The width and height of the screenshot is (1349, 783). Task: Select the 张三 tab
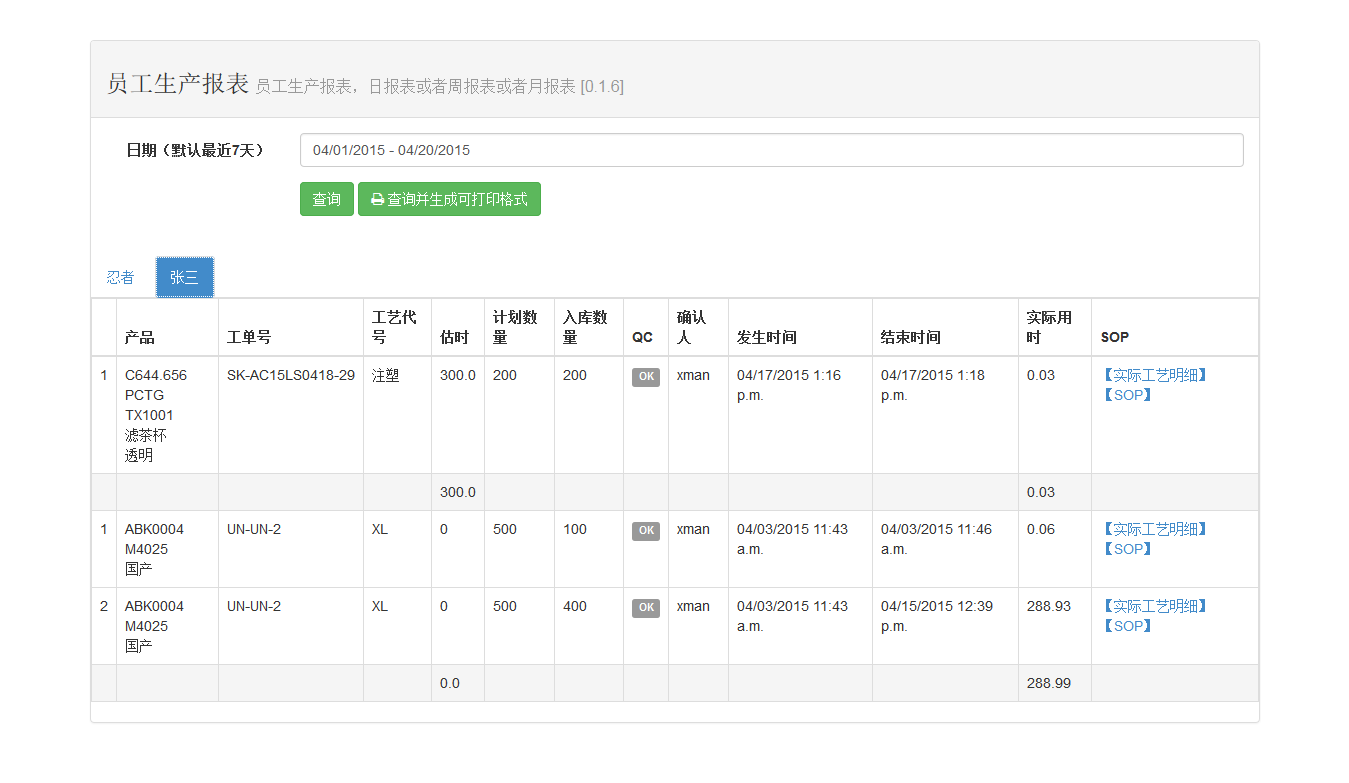tap(184, 277)
